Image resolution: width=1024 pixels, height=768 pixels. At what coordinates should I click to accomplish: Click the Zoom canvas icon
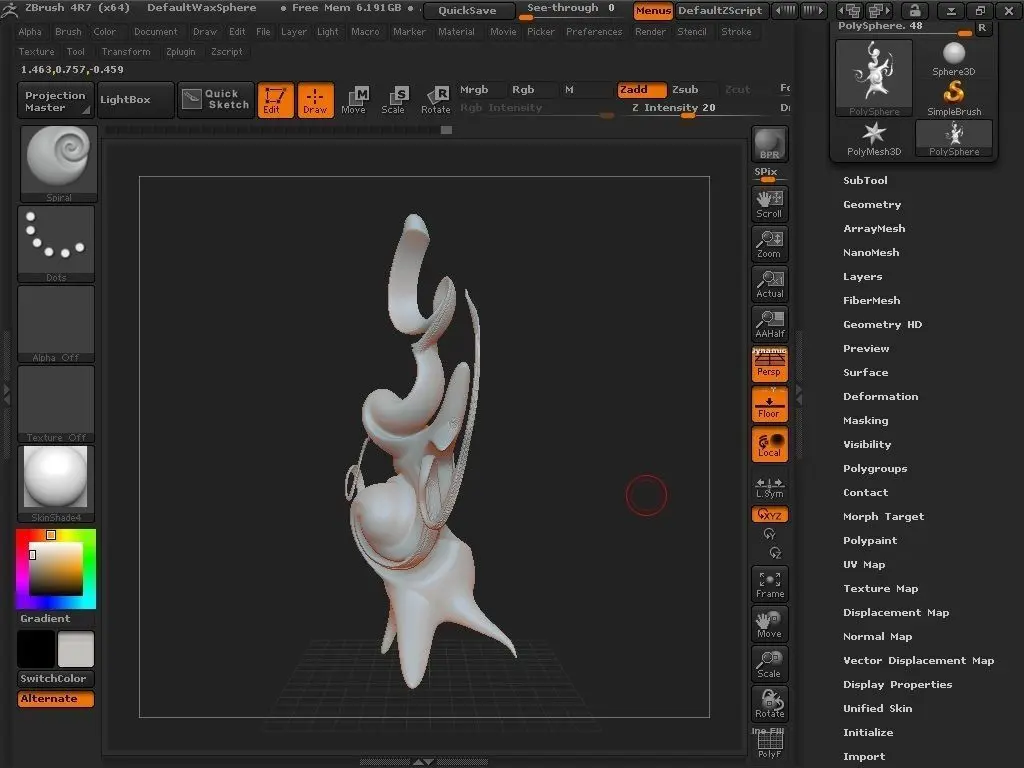tap(769, 244)
